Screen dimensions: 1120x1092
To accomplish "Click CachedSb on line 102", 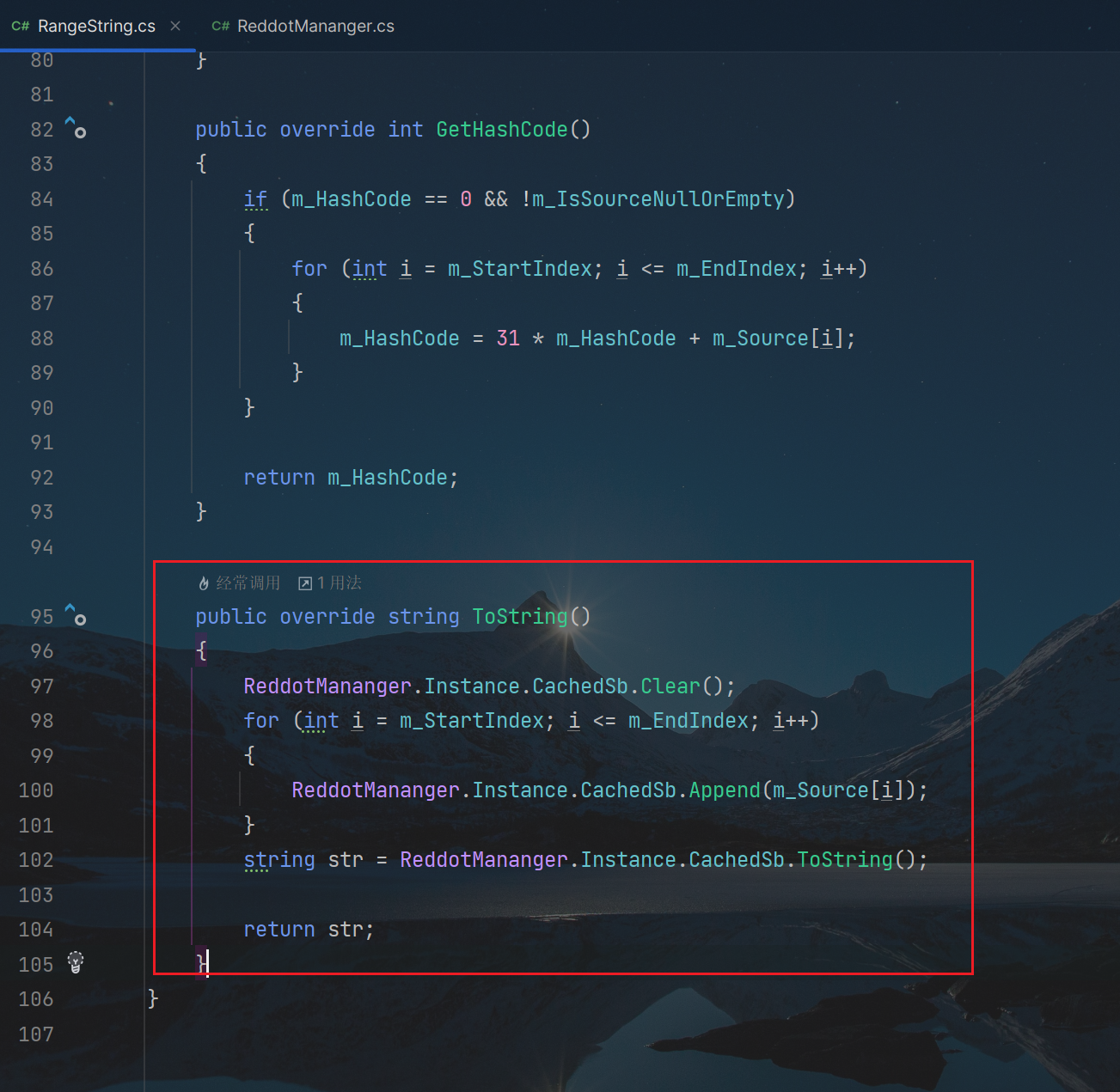I will pos(737,860).
